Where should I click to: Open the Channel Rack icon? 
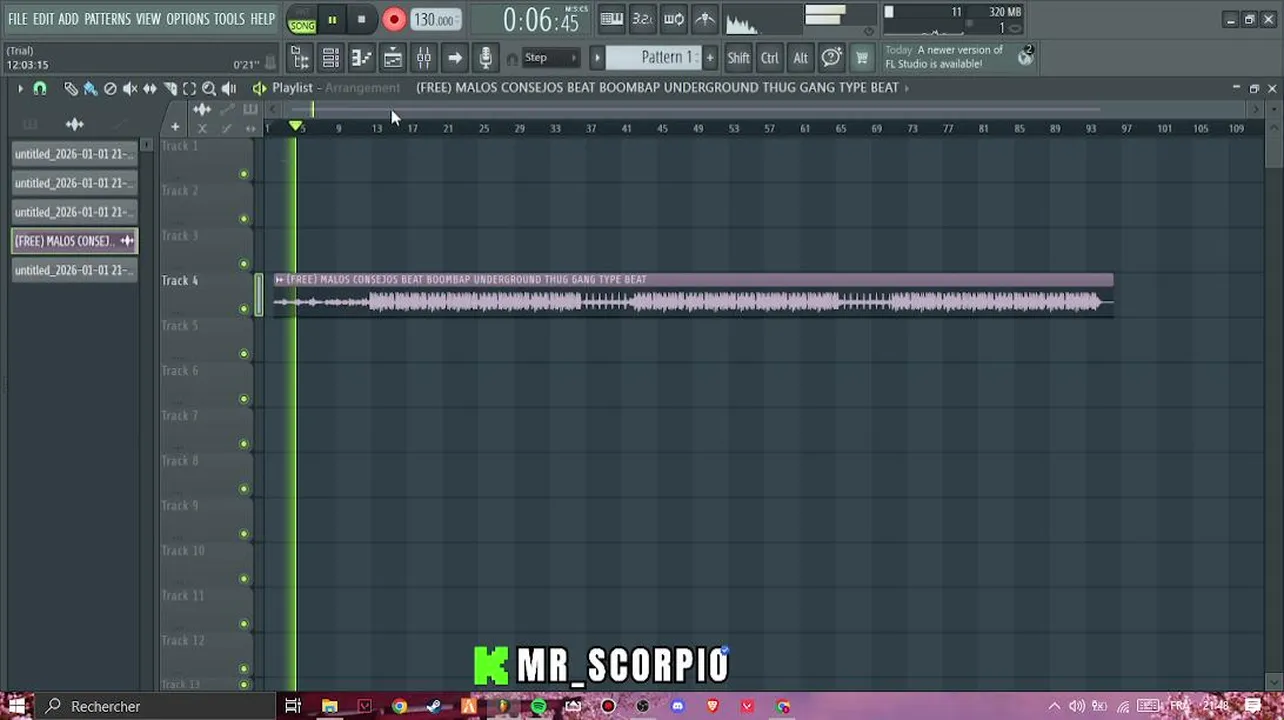click(330, 58)
